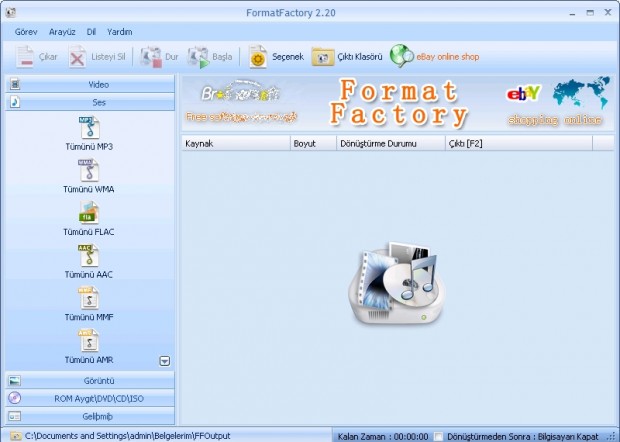This screenshot has width=620, height=442.
Task: Click the FormatFactory title bar app icon
Action: [11, 12]
